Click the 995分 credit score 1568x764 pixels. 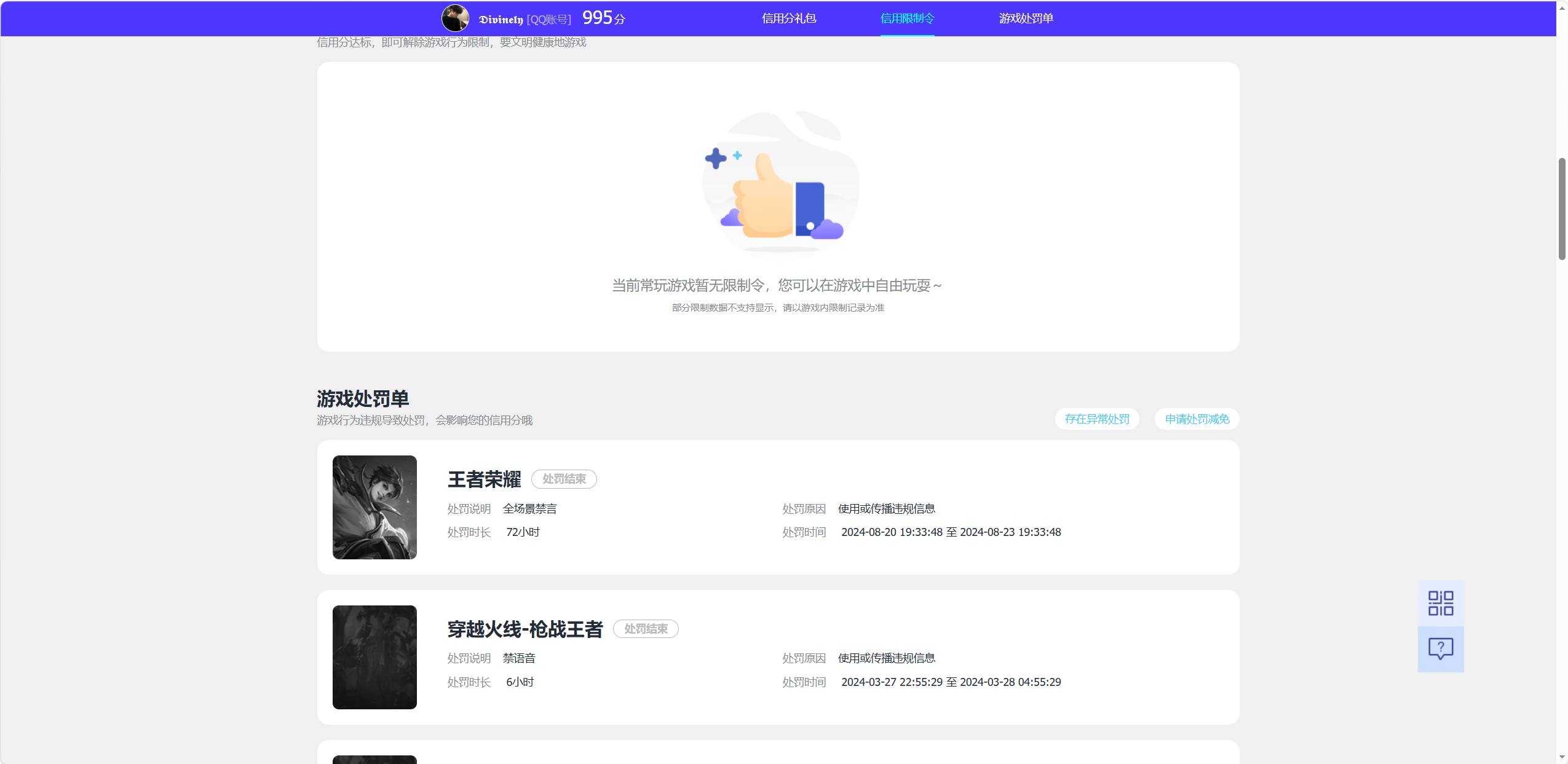603,18
